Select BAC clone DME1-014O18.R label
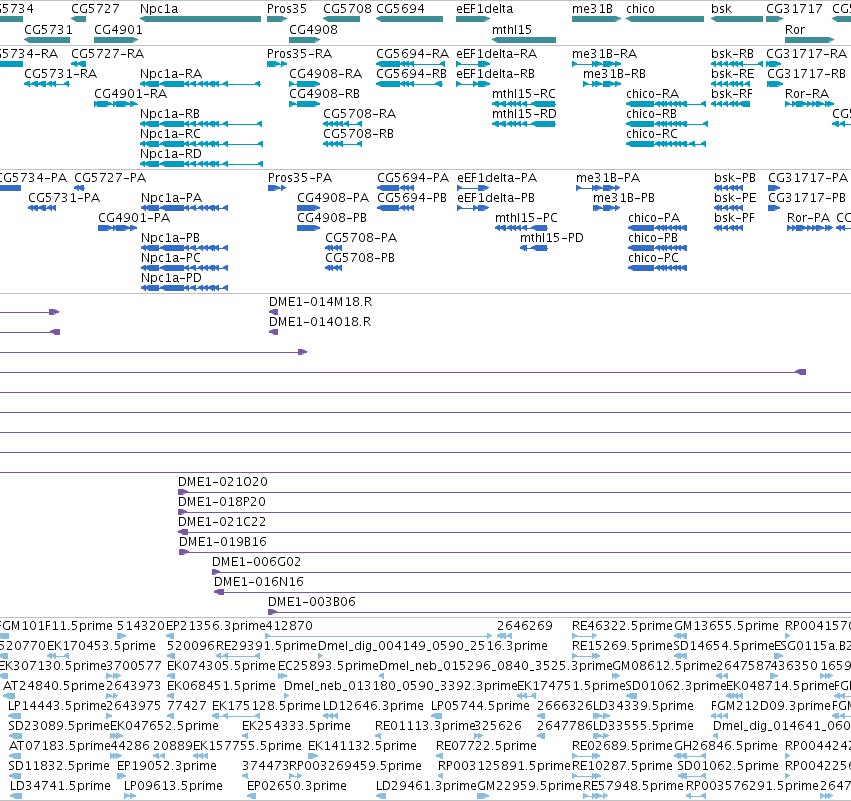 [x=320, y=322]
